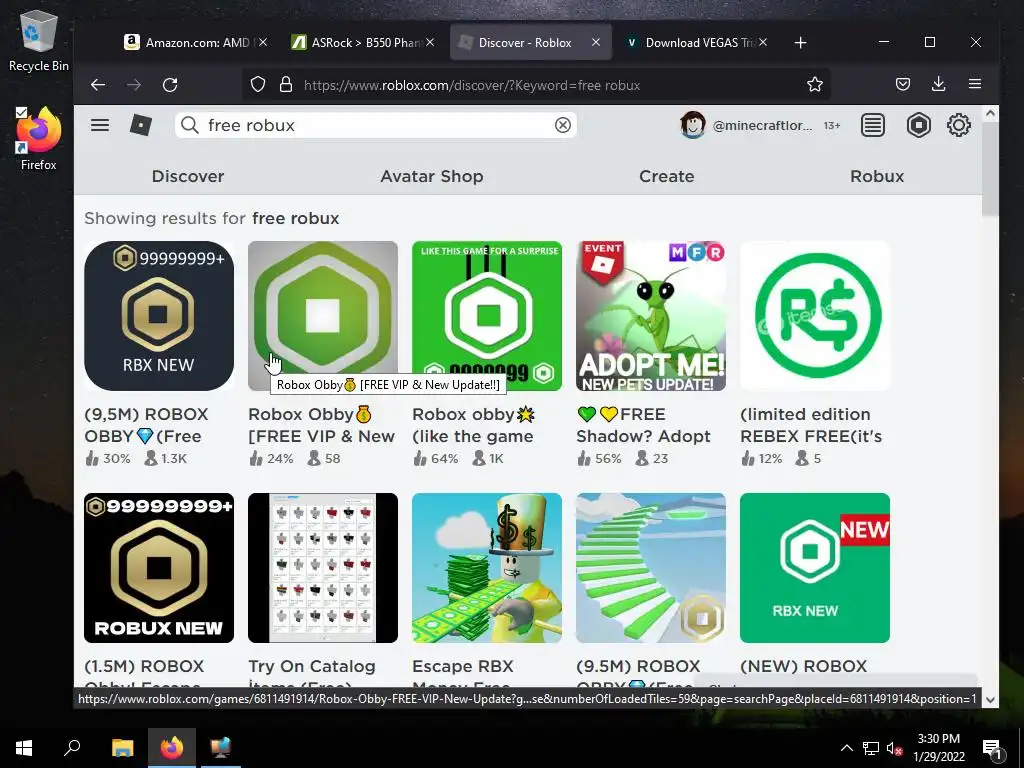Open the taskbar clock and date
Screen dimensions: 1024x768
(938, 748)
